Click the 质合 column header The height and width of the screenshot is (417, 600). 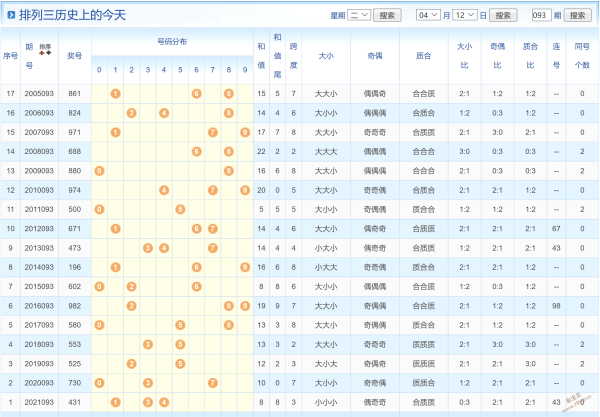424,56
